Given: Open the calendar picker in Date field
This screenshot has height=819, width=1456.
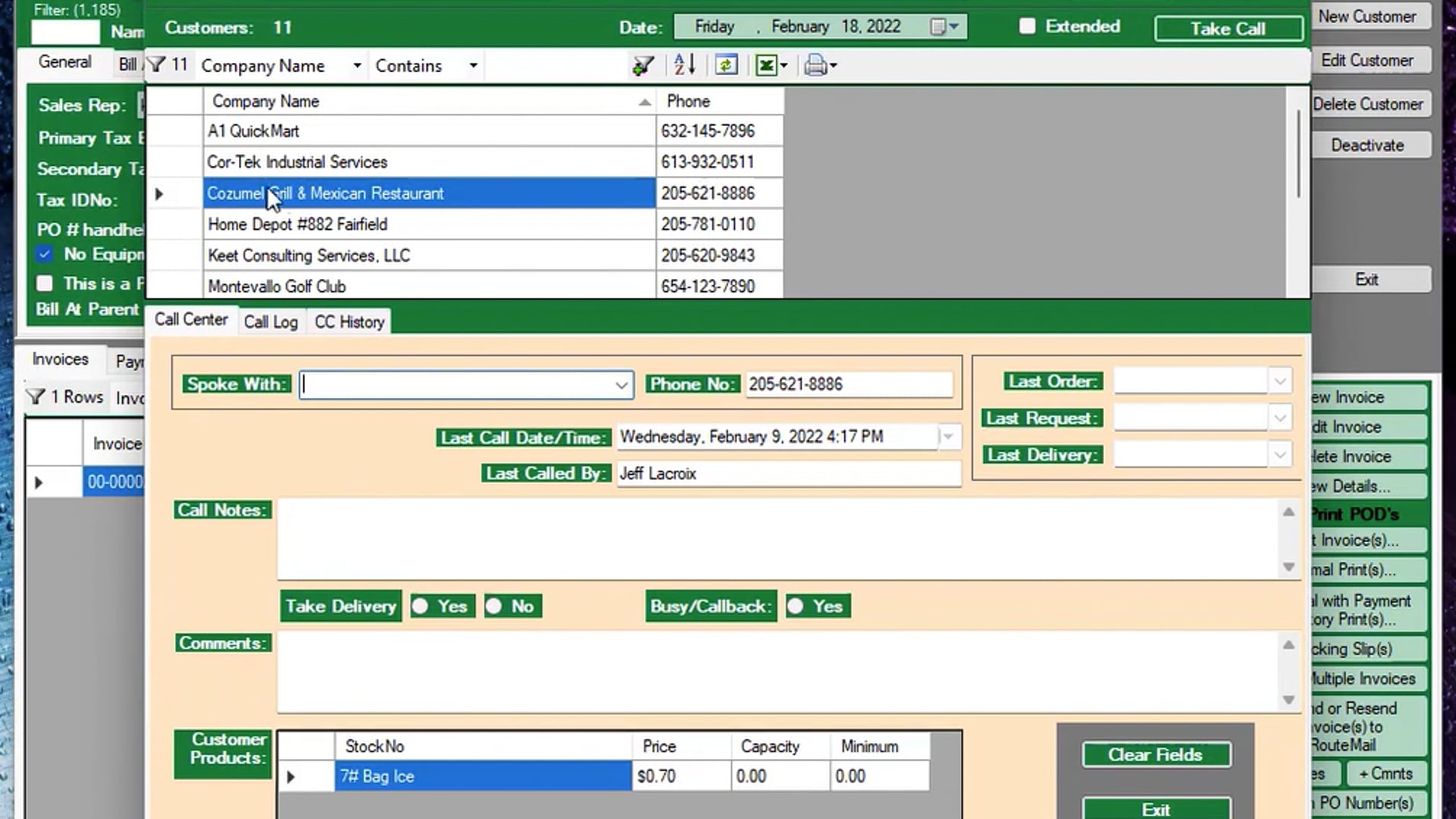Looking at the screenshot, I should pos(945,27).
